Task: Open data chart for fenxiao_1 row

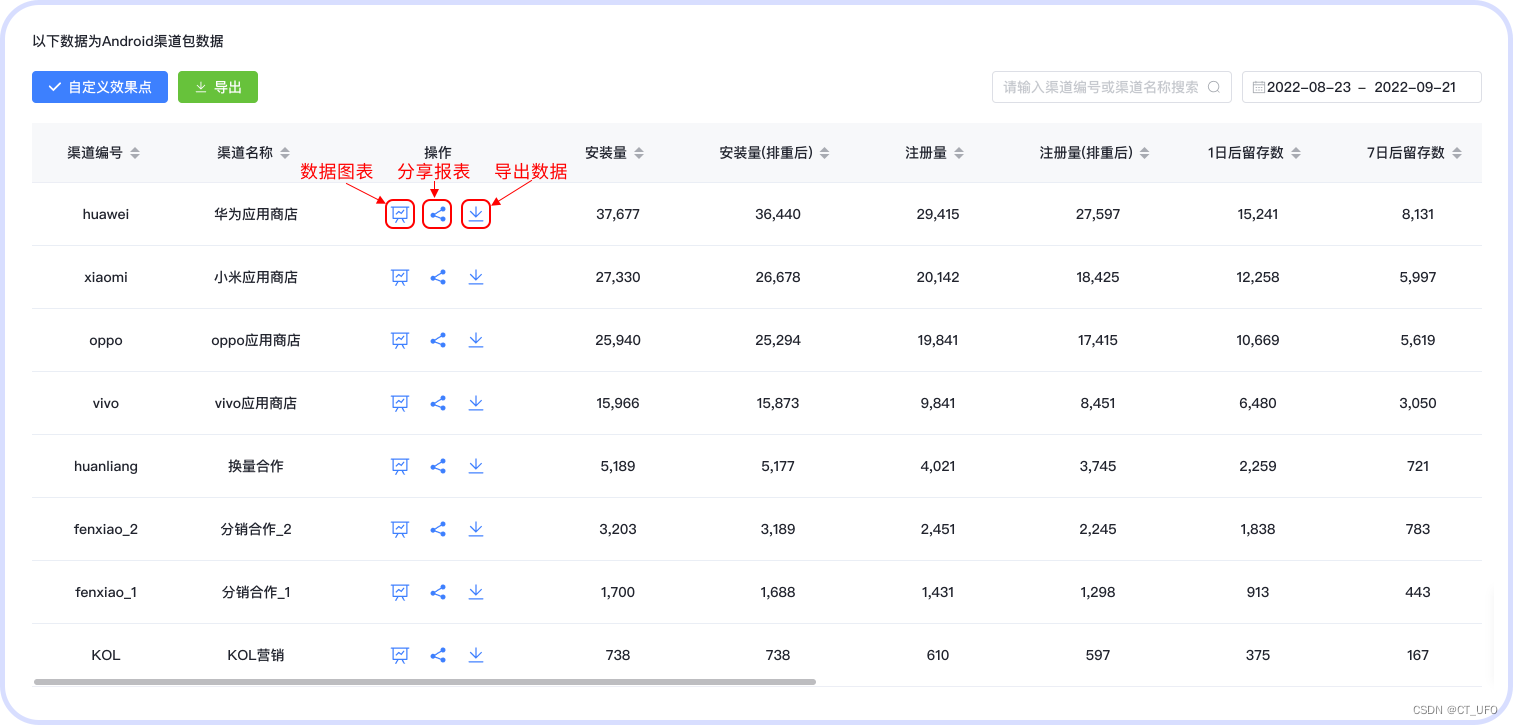Action: (400, 592)
